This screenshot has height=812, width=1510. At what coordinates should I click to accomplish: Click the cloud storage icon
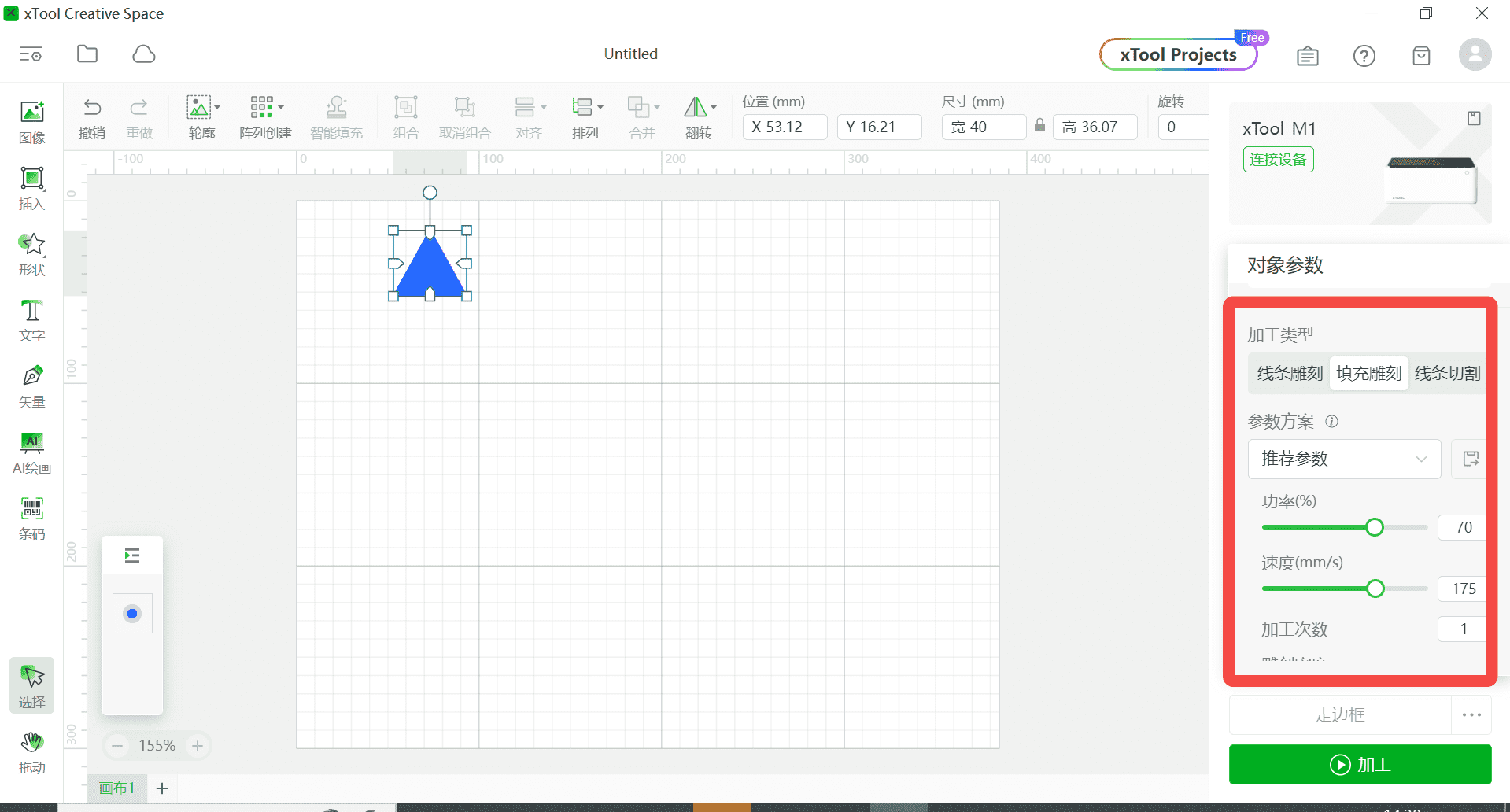[x=144, y=54]
